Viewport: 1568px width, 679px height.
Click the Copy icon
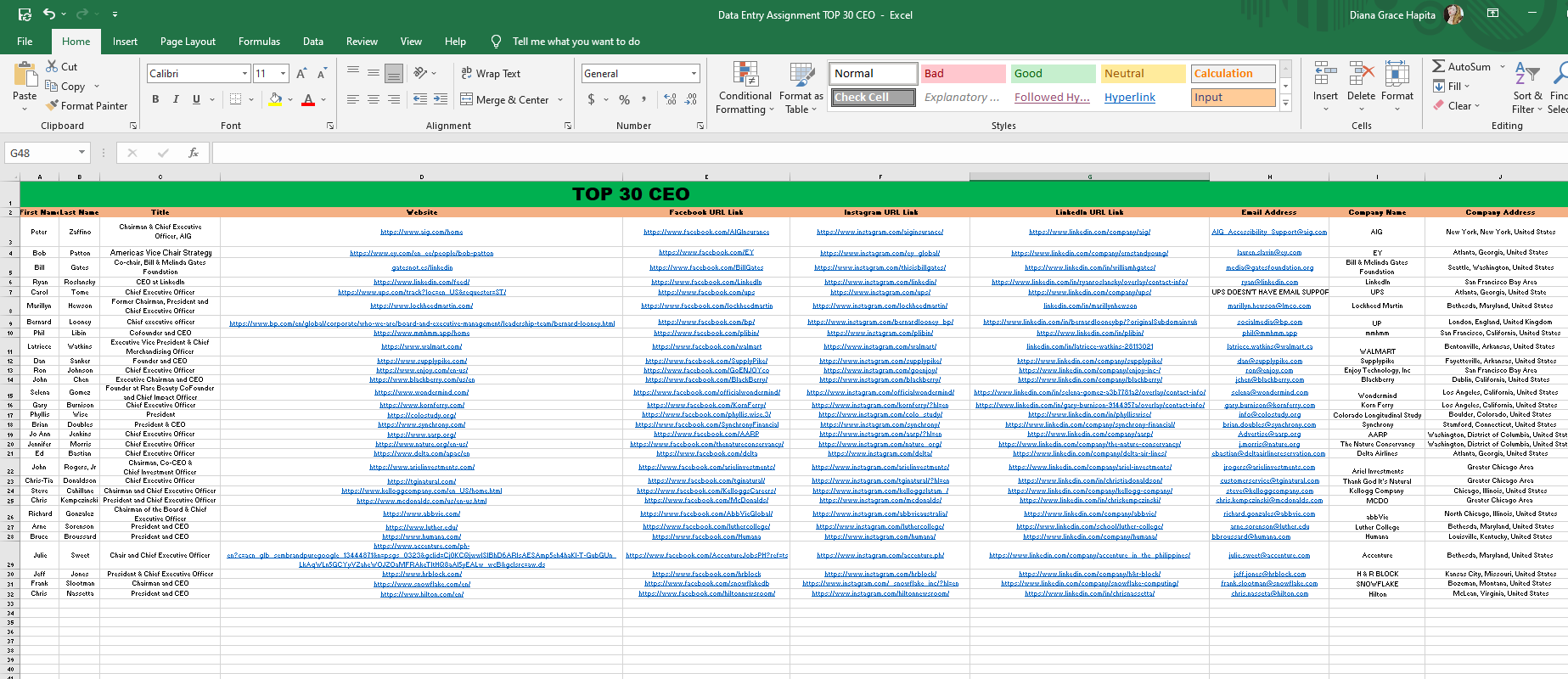53,86
